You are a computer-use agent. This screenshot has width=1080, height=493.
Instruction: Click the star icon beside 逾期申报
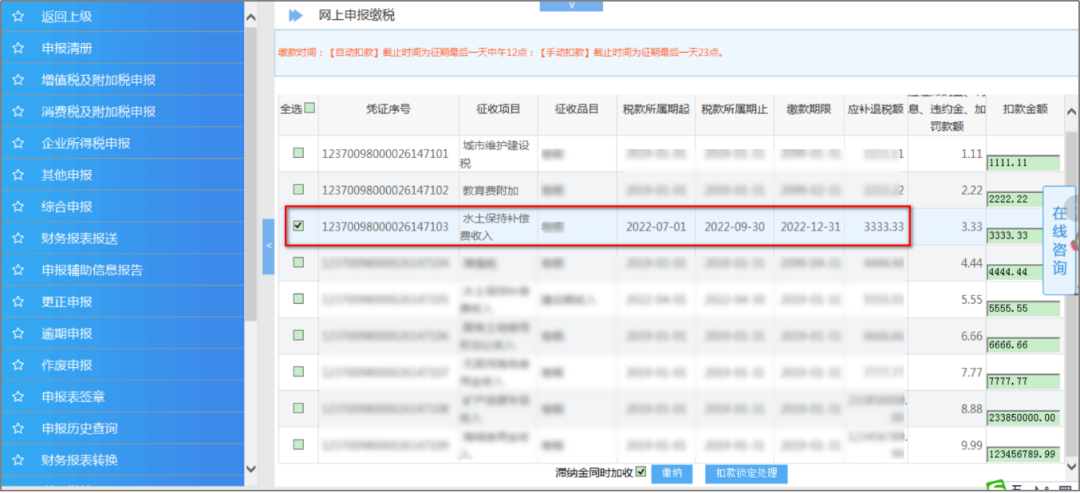click(x=19, y=333)
